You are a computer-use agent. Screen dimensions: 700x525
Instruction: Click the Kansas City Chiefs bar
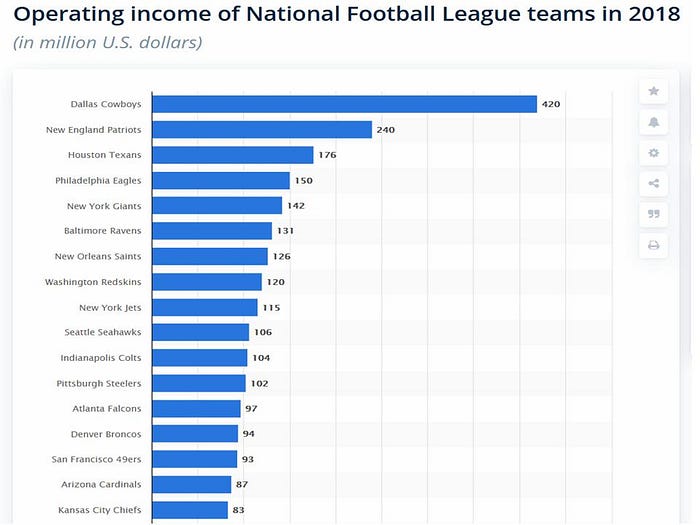pos(190,510)
